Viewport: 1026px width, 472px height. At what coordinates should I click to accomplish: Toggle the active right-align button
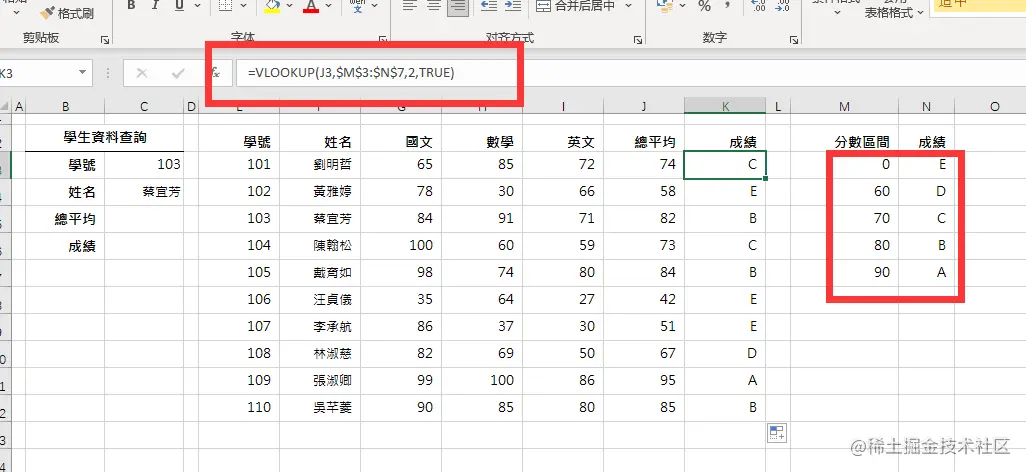click(x=458, y=5)
